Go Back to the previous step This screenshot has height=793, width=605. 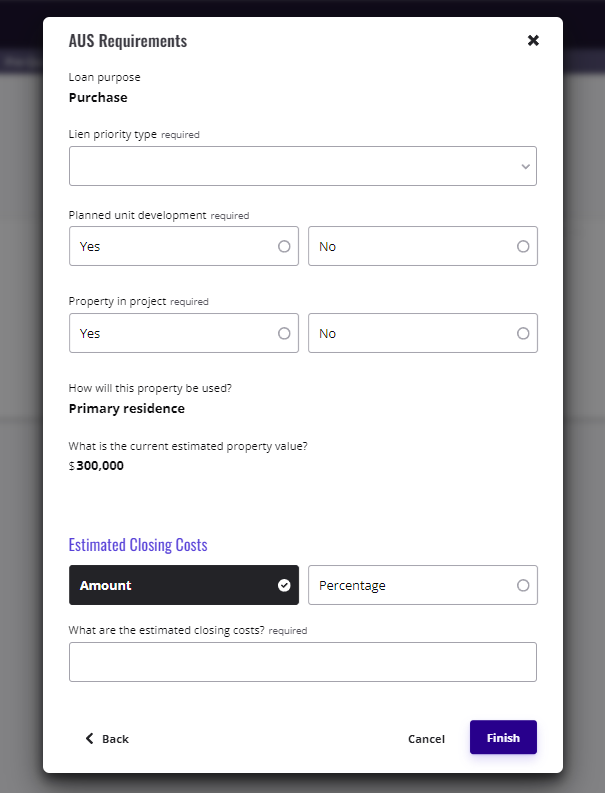coord(107,739)
